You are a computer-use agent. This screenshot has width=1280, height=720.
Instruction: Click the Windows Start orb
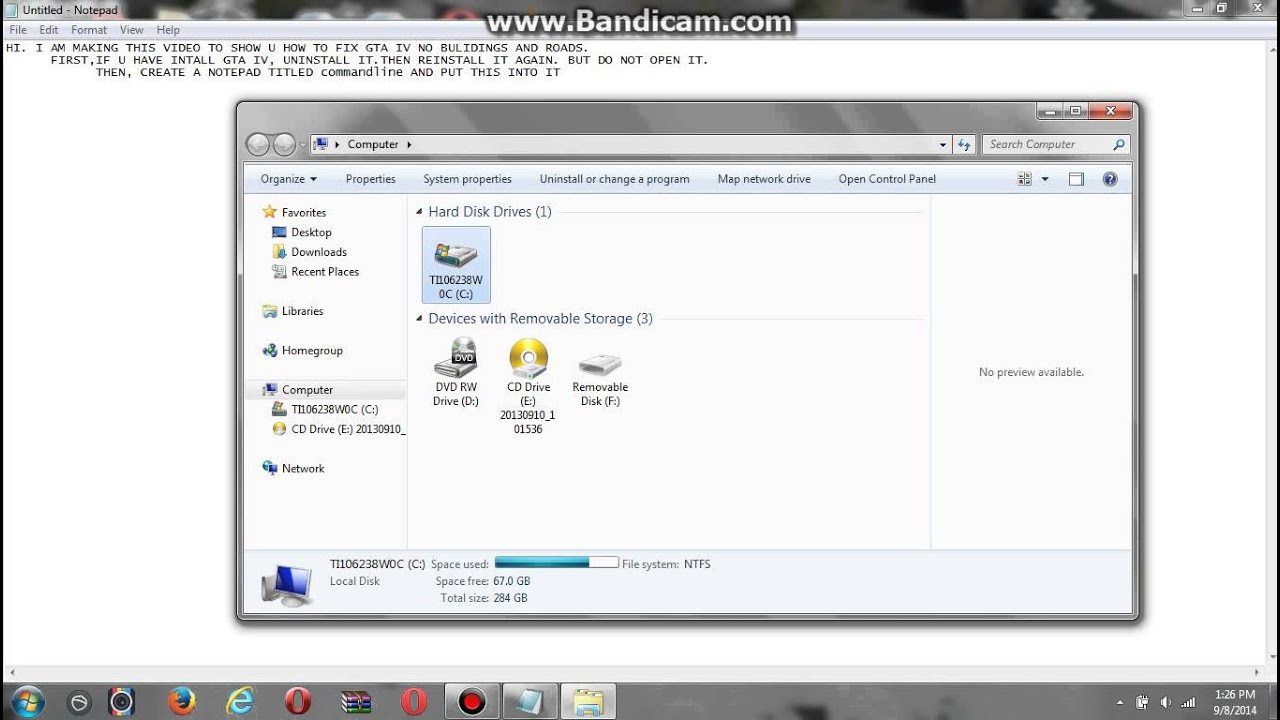(27, 701)
